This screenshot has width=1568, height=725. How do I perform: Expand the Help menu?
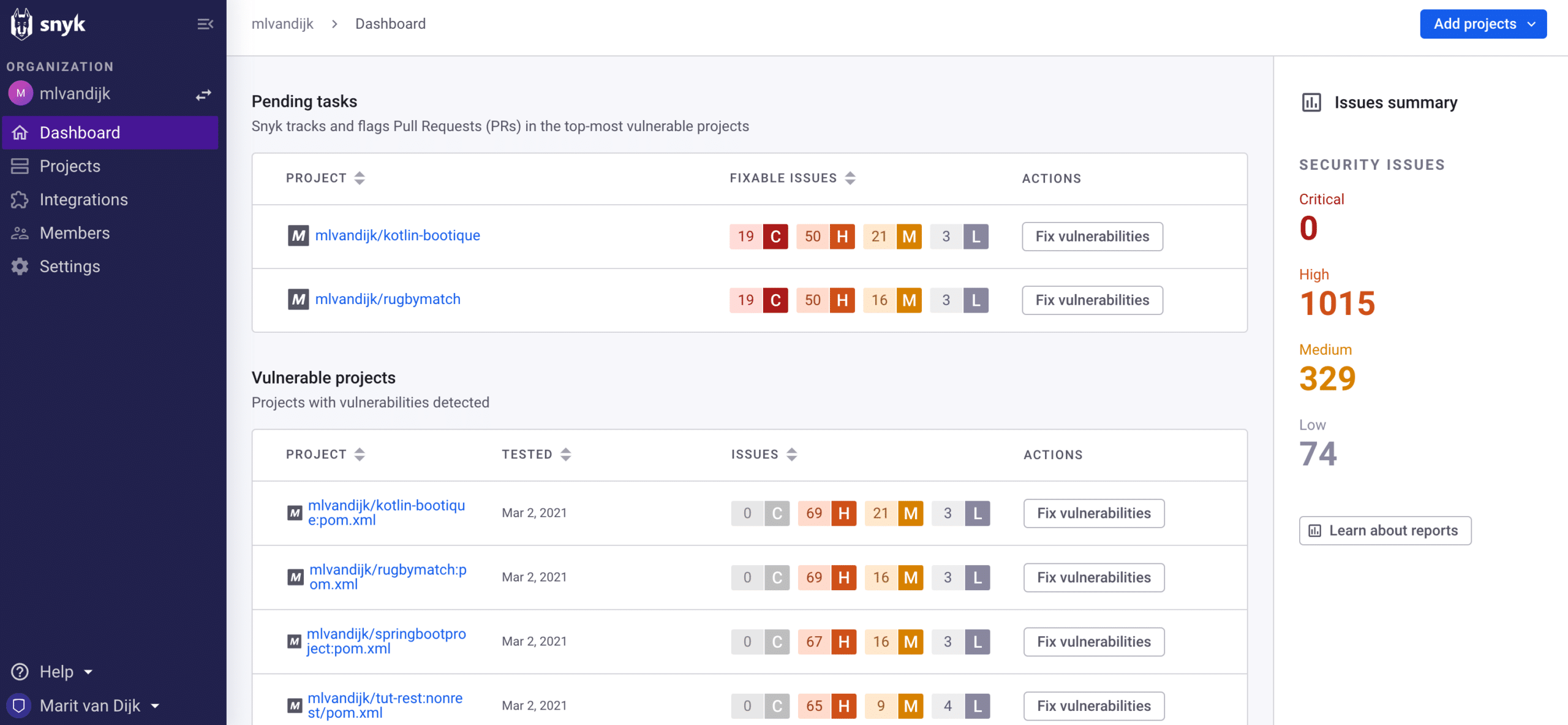[66, 672]
